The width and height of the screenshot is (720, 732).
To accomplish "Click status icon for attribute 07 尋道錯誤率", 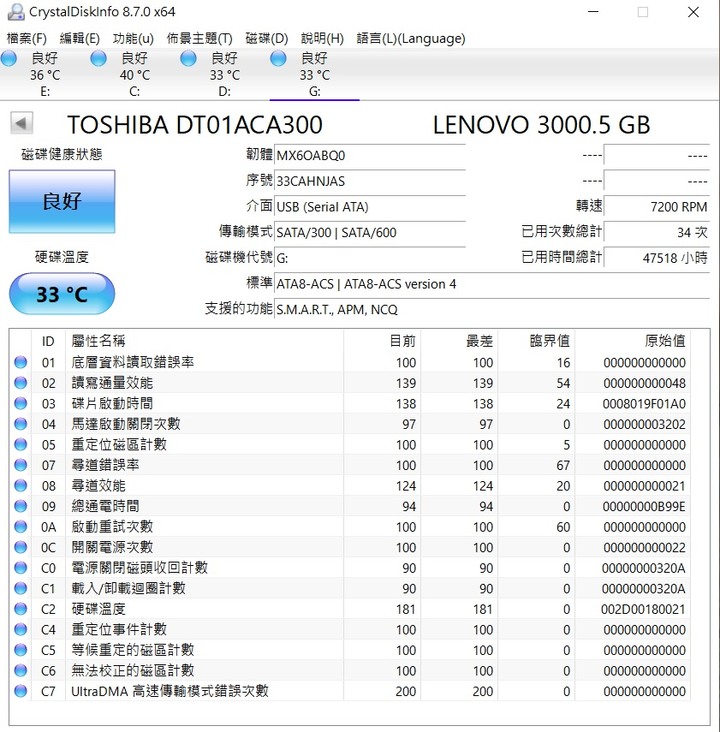I will (21, 465).
